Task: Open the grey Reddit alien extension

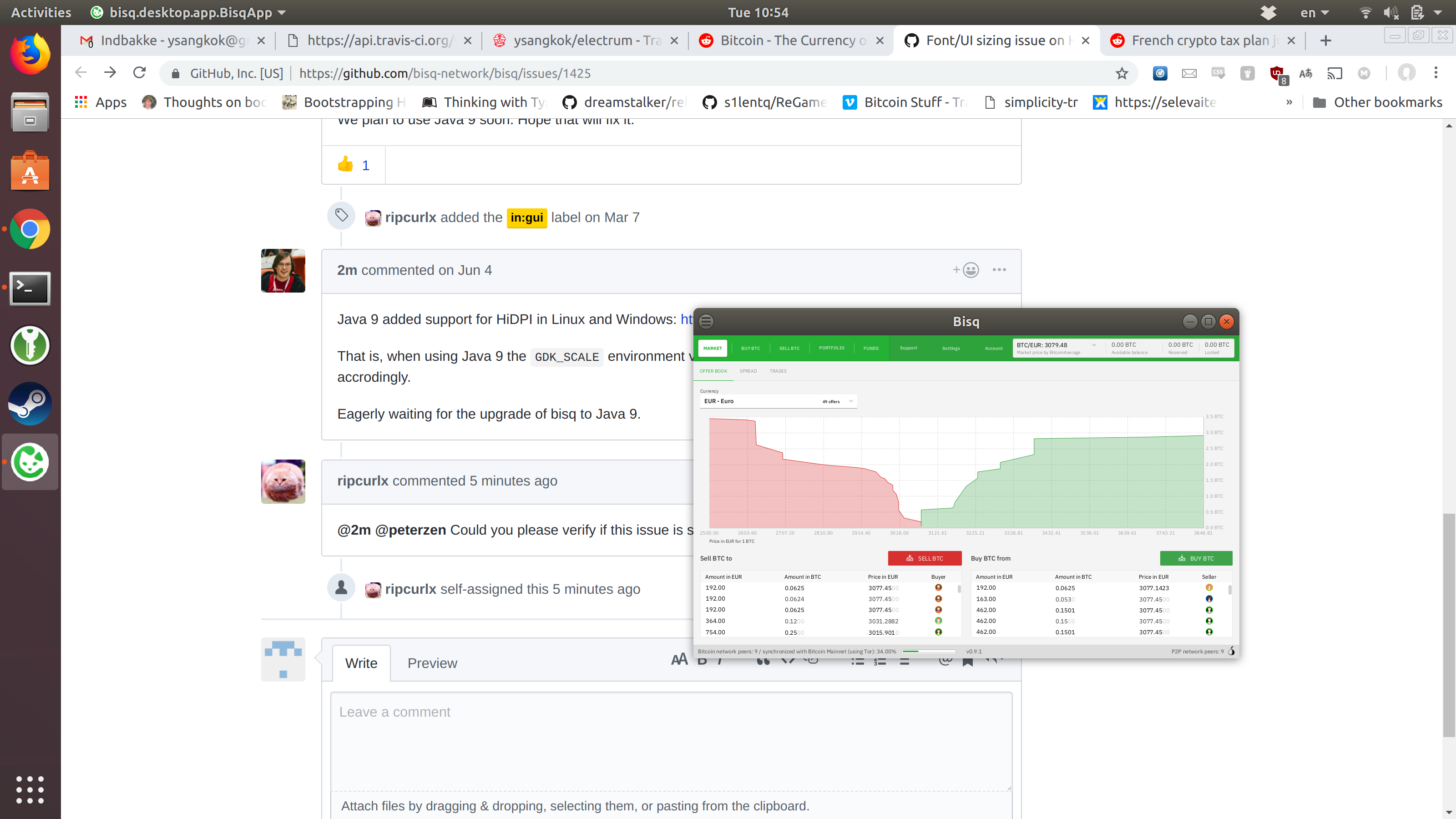Action: [x=1248, y=73]
